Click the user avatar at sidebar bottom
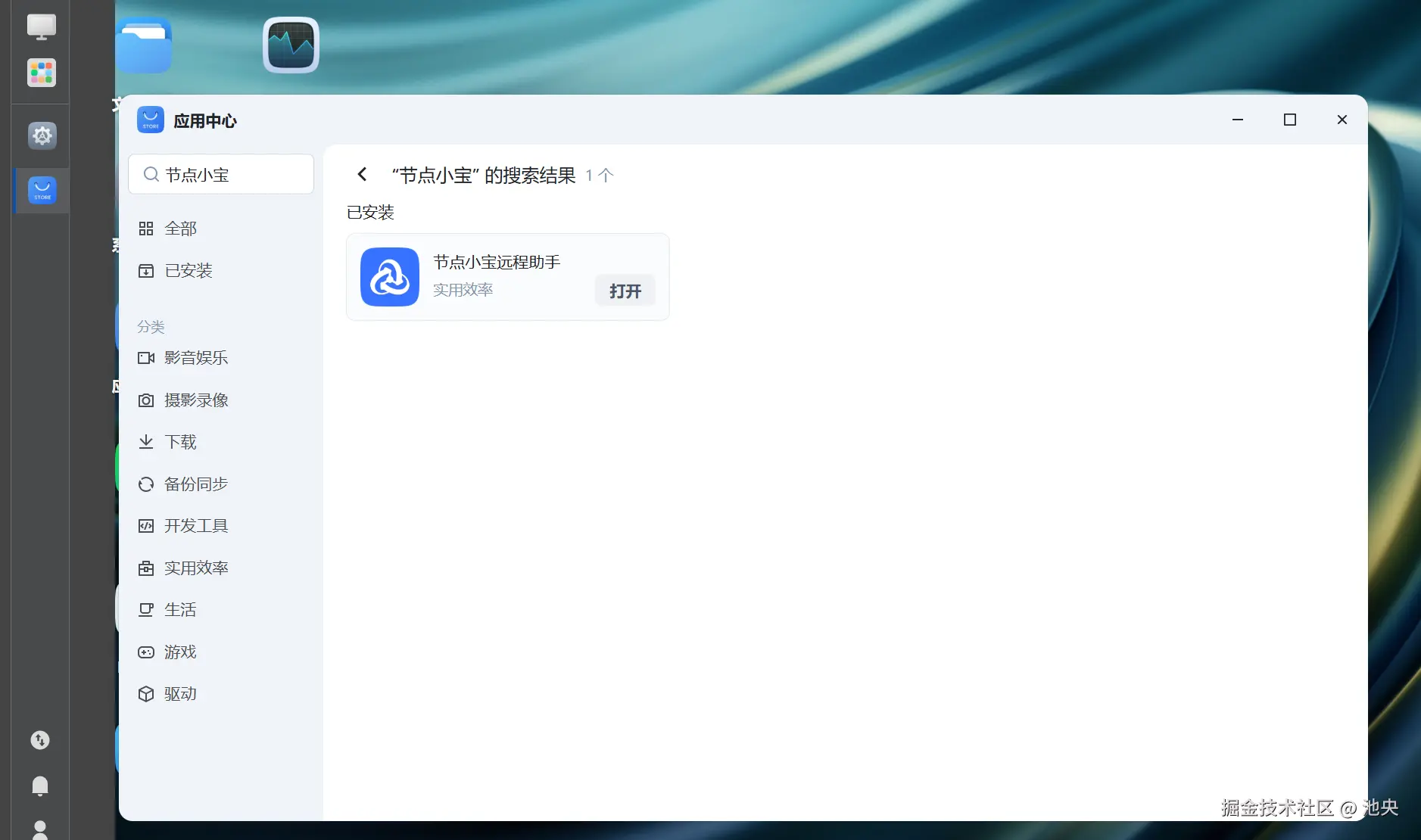The height and width of the screenshot is (840, 1421). (x=40, y=831)
